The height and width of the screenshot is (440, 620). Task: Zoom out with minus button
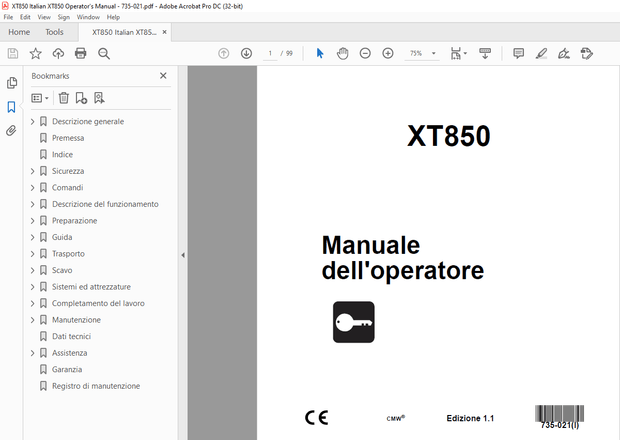[x=365, y=53]
